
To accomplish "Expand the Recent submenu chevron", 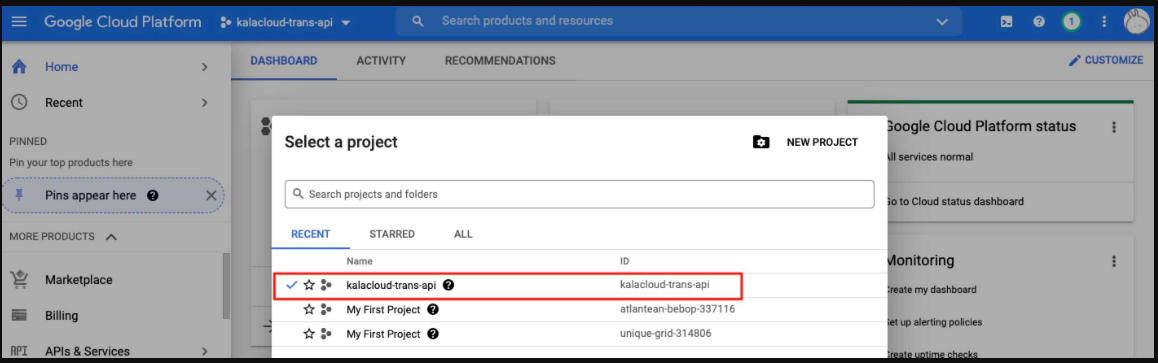I will [x=205, y=103].
